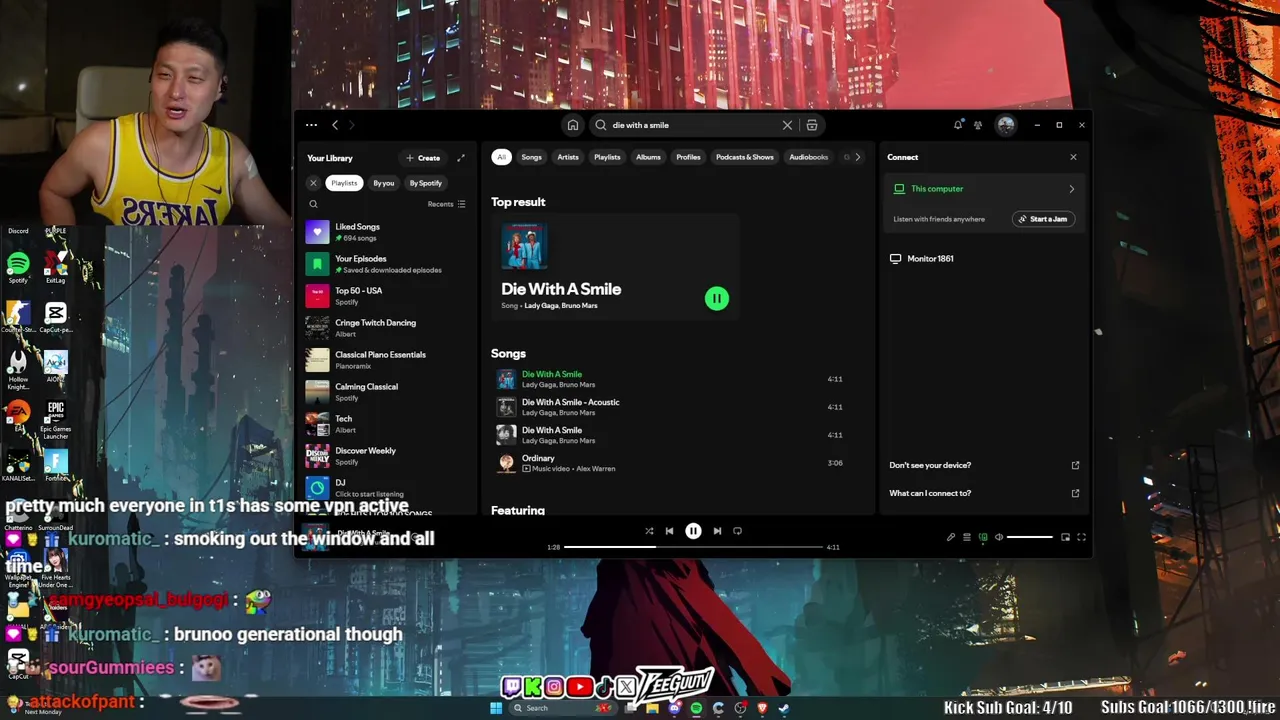Image resolution: width=1280 pixels, height=720 pixels.
Task: Open the What can I connect to? link
Action: 984,493
